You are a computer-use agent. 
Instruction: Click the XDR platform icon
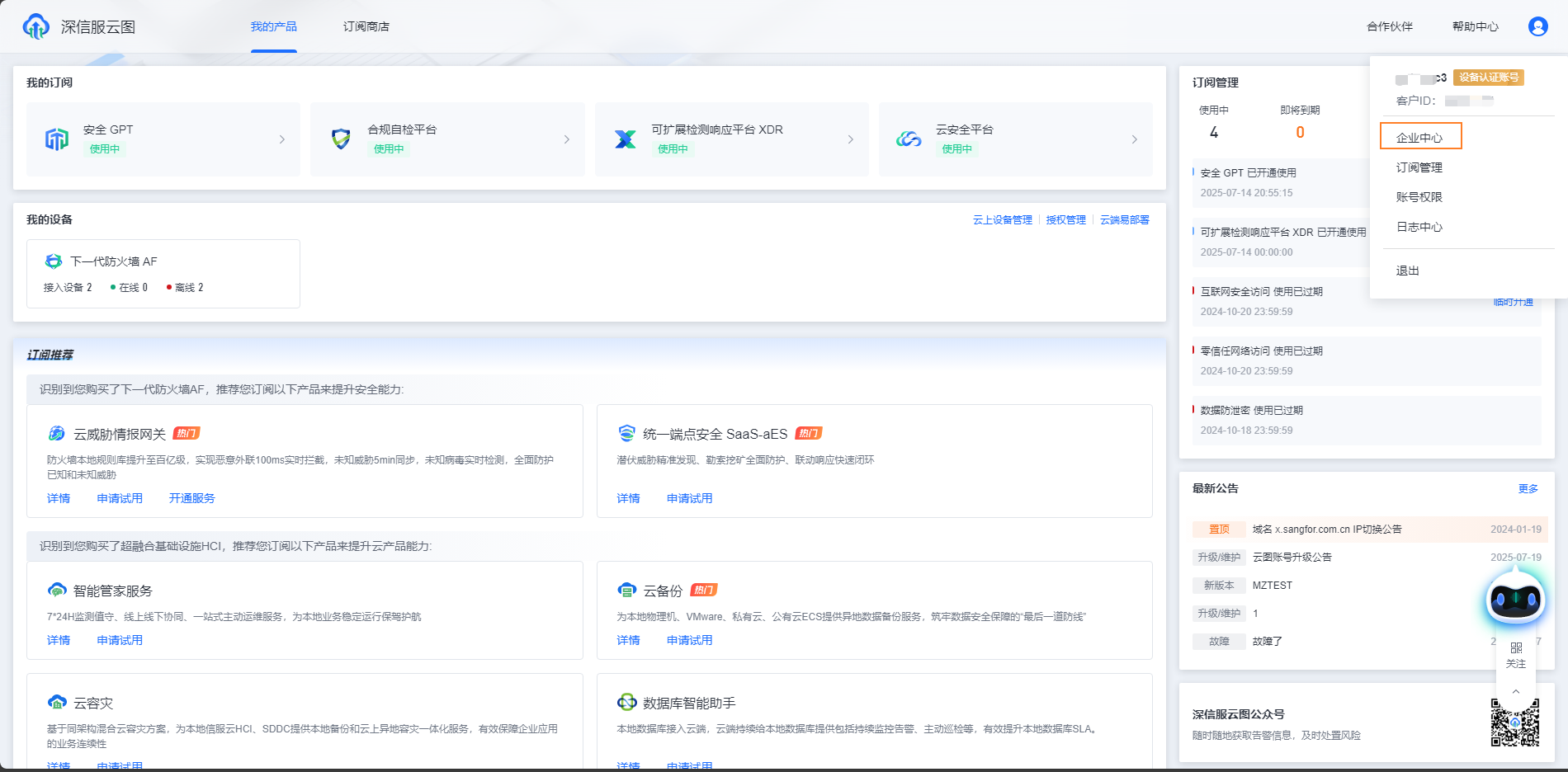pyautogui.click(x=626, y=139)
